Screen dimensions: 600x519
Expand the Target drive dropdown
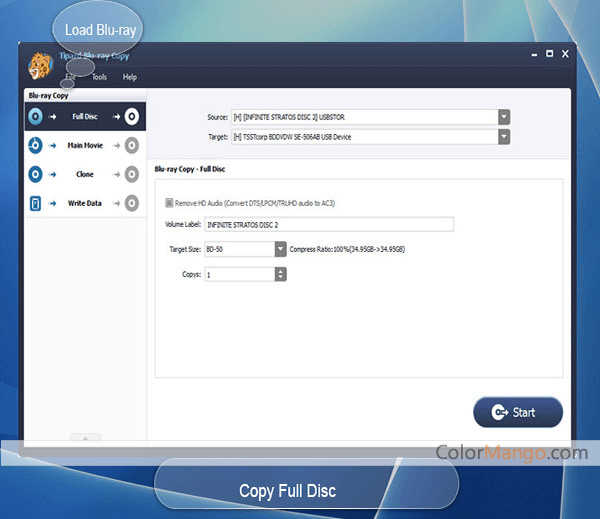pyautogui.click(x=504, y=136)
